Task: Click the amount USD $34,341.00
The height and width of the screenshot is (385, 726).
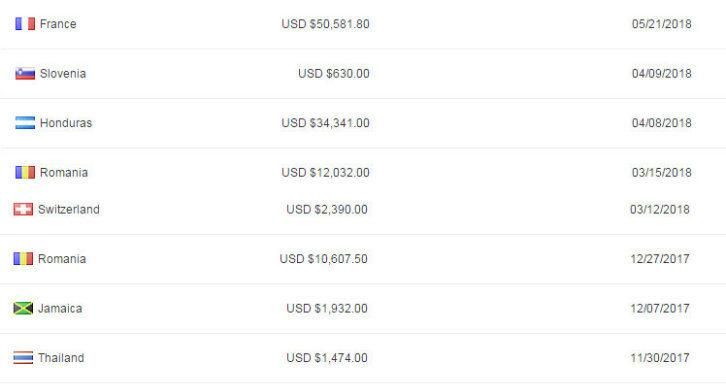Action: pos(325,123)
